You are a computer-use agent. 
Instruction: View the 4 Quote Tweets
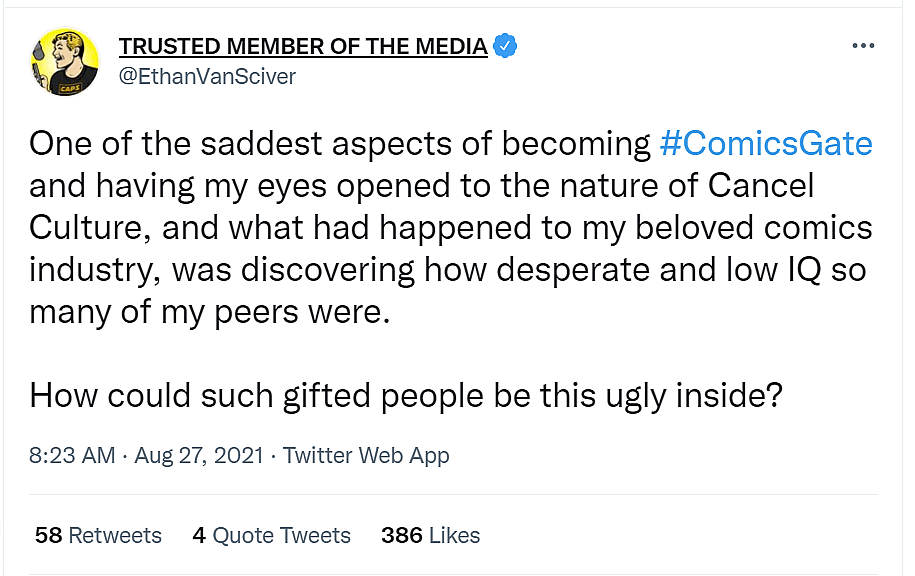[271, 536]
